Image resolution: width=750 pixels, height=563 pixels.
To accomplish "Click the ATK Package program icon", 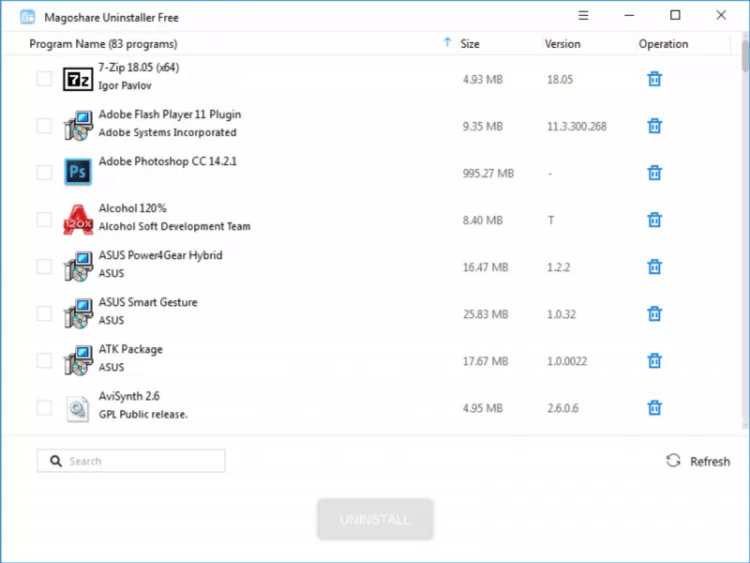I will point(78,361).
